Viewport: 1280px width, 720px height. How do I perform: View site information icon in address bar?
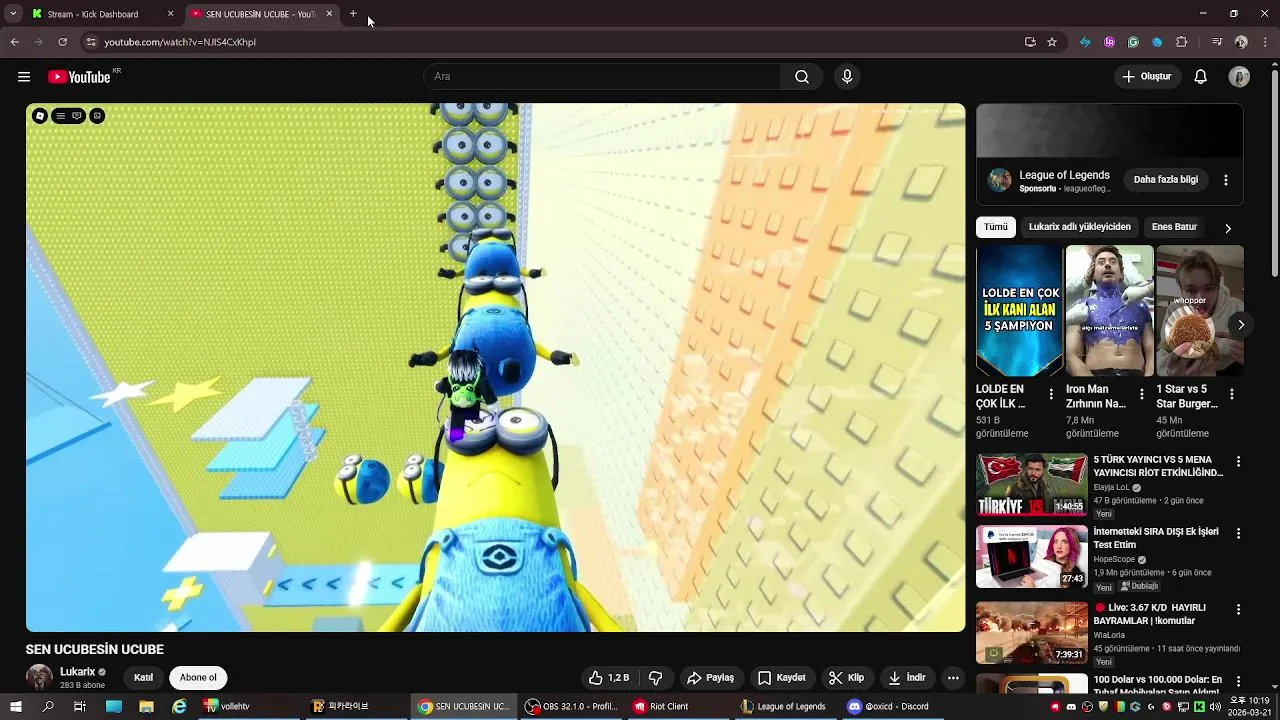tap(90, 42)
